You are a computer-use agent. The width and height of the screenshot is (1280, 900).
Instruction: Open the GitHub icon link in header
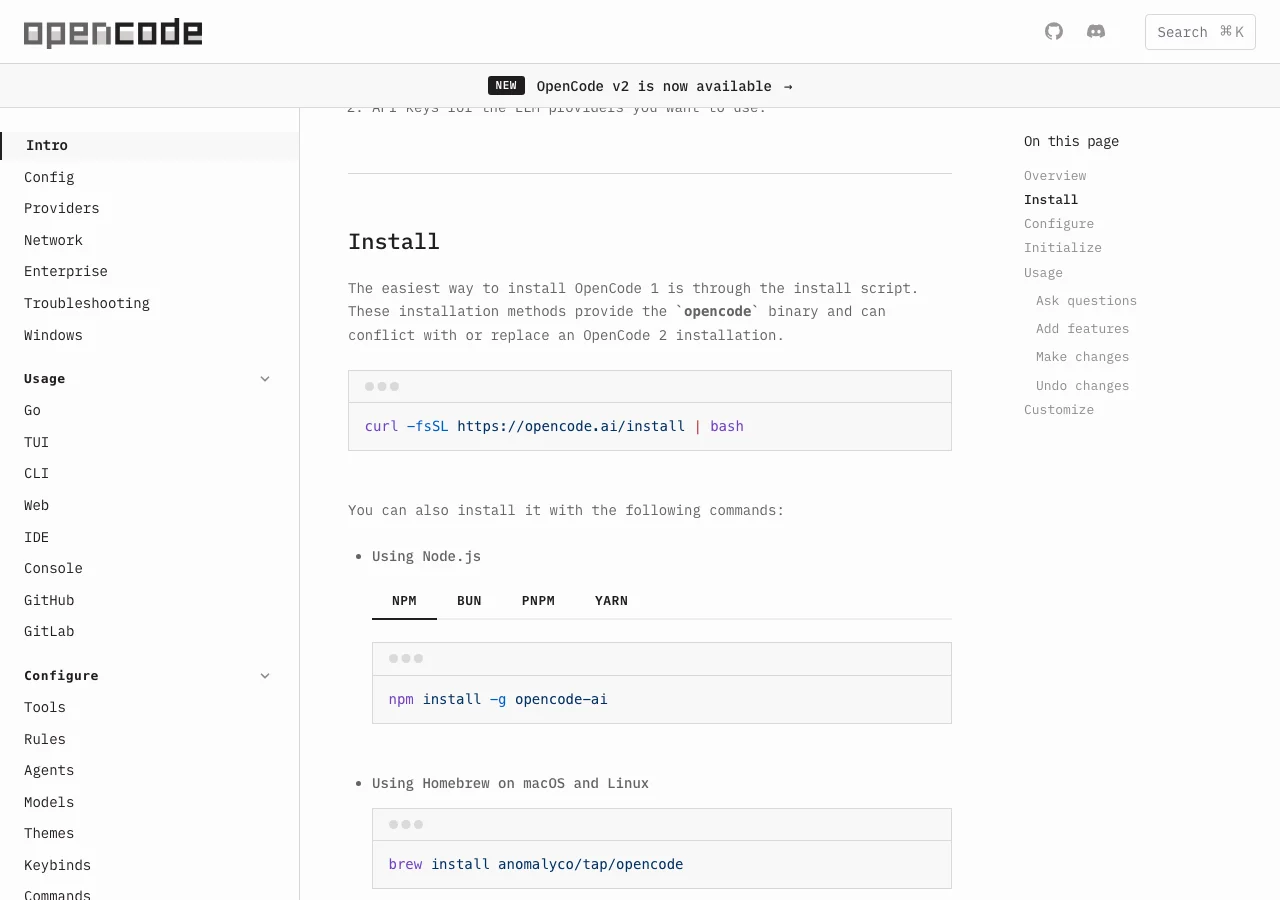(x=1054, y=32)
